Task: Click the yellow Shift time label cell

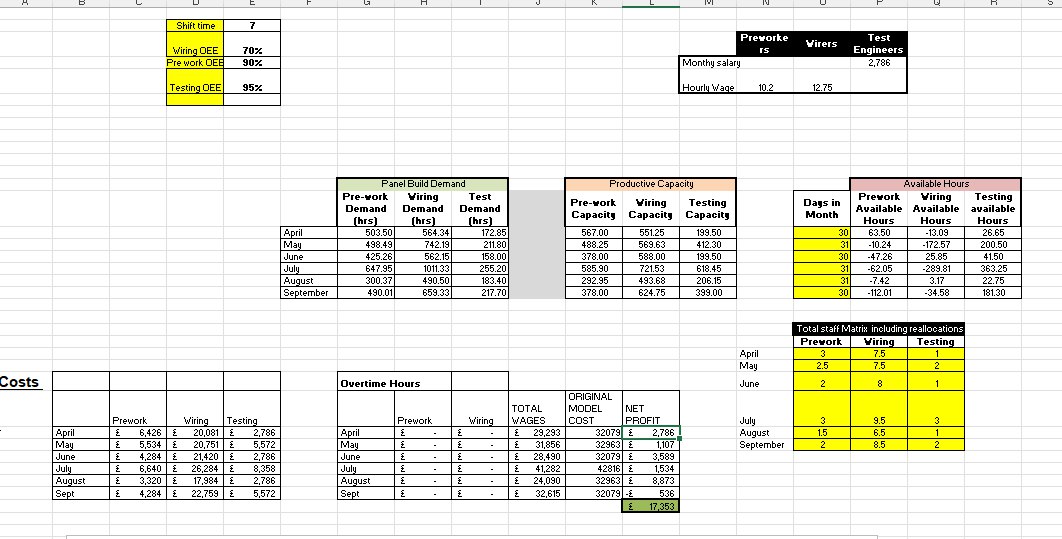Action: coord(195,26)
